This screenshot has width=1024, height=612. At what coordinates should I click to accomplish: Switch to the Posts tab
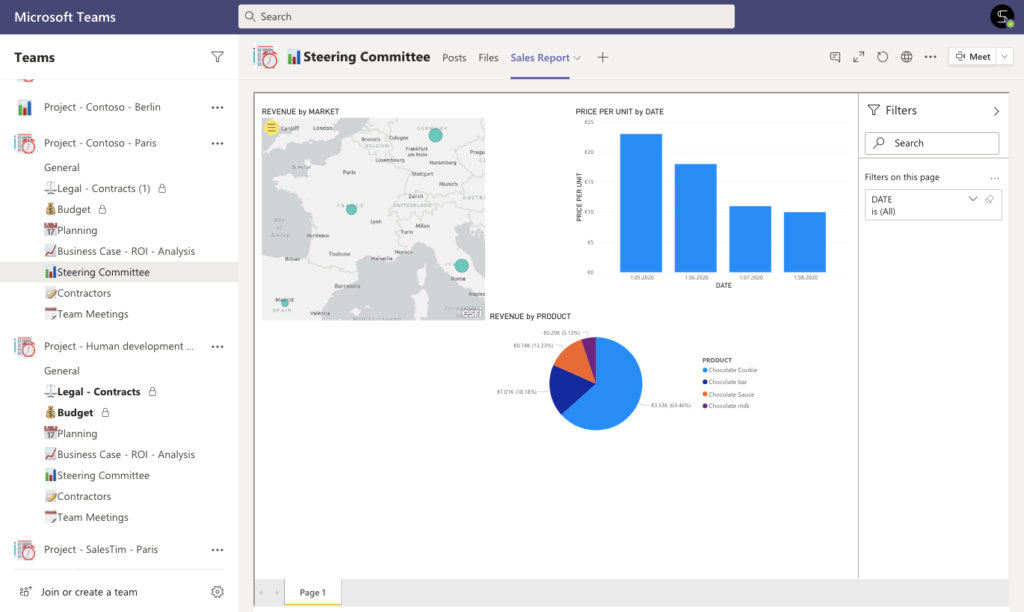454,57
